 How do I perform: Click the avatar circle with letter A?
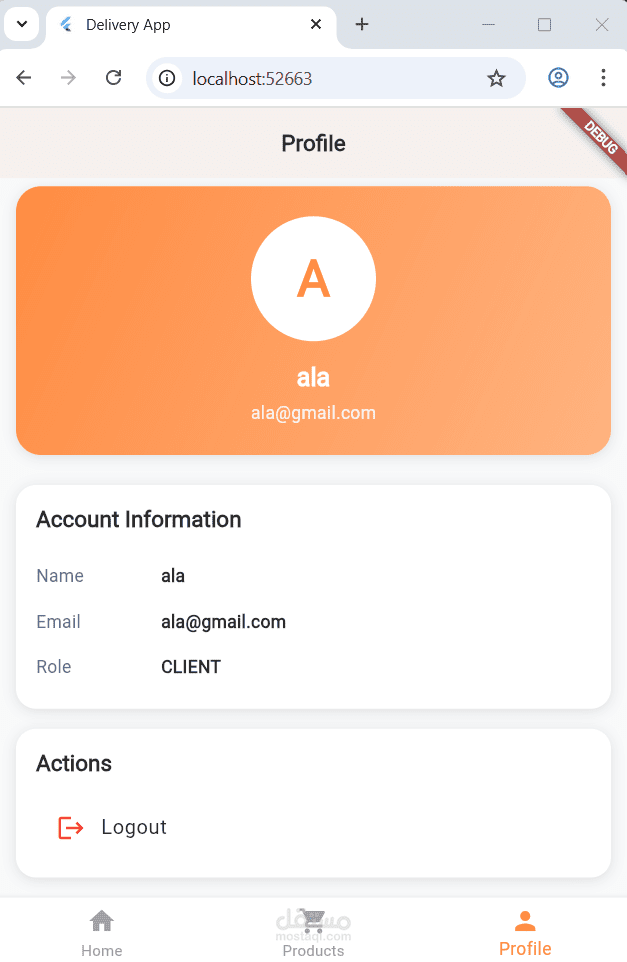point(313,279)
